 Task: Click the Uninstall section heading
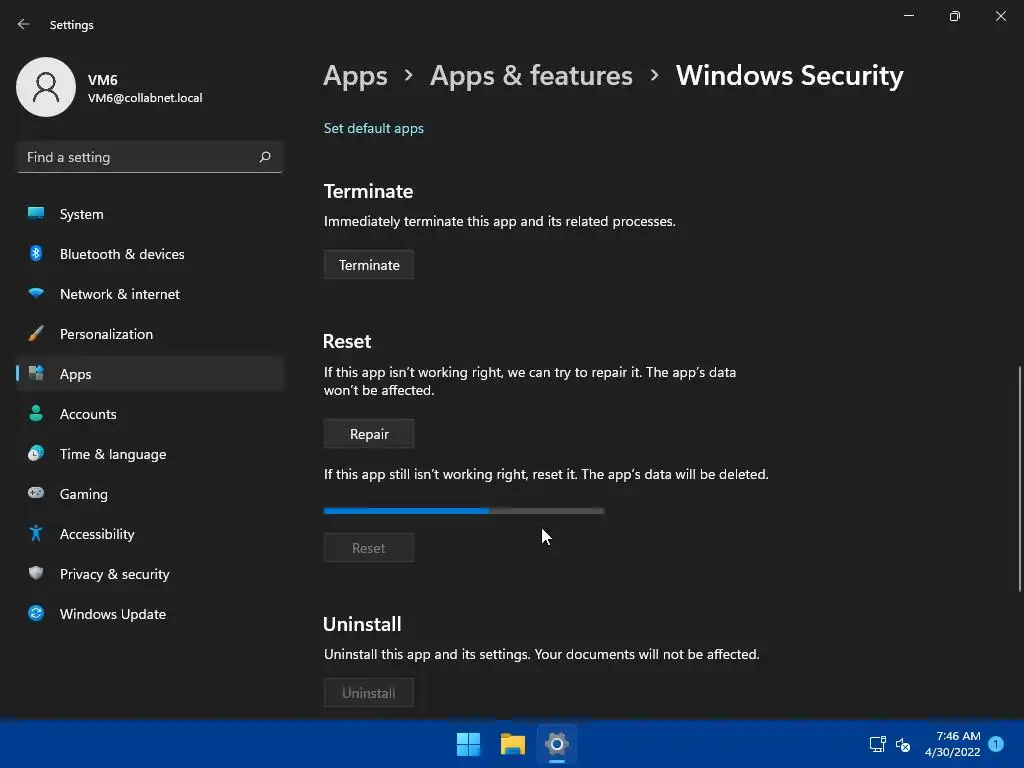(362, 624)
